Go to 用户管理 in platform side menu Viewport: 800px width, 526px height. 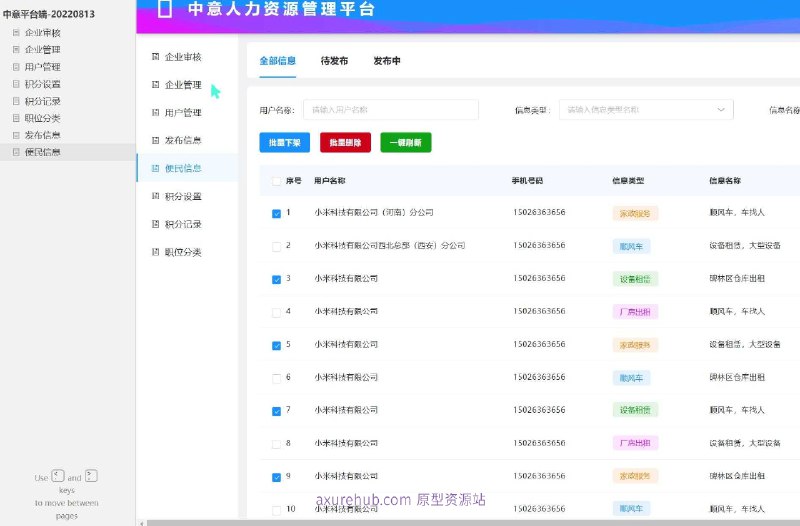pyautogui.click(x=183, y=112)
